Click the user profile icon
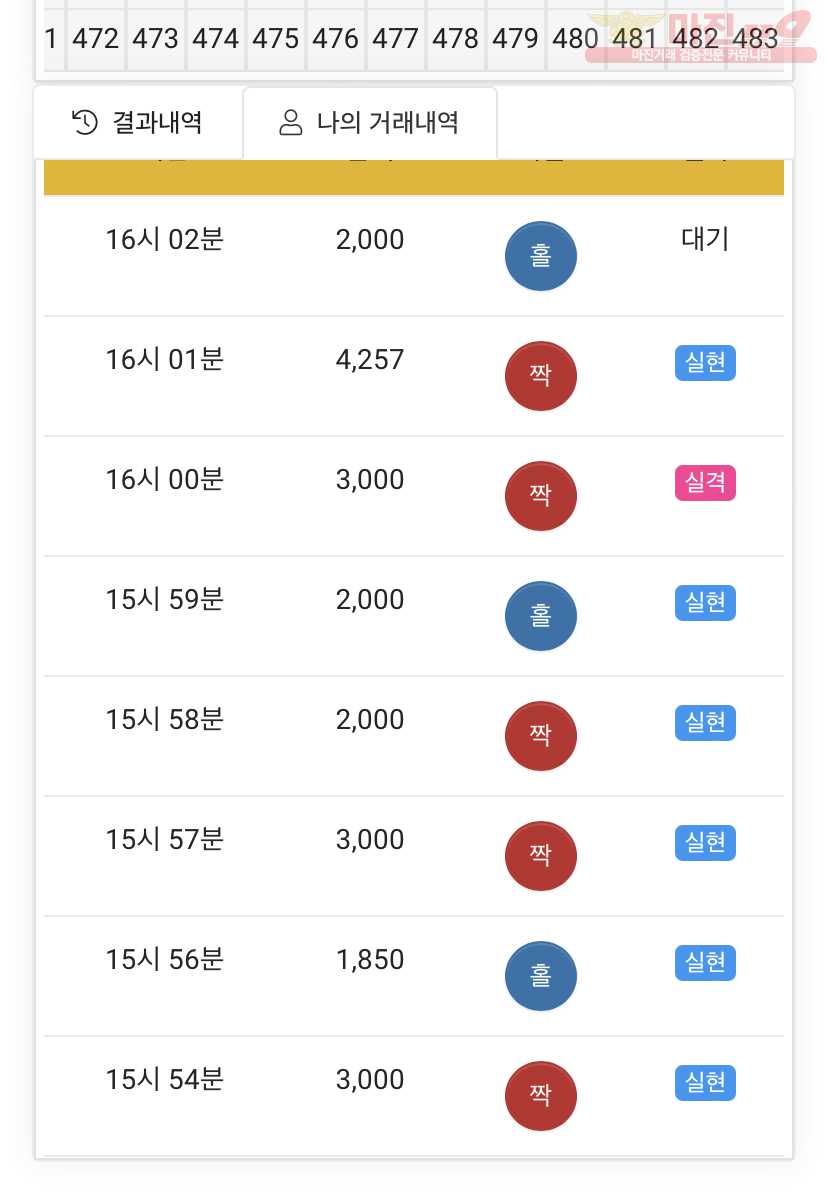The width and height of the screenshot is (828, 1196). click(290, 122)
